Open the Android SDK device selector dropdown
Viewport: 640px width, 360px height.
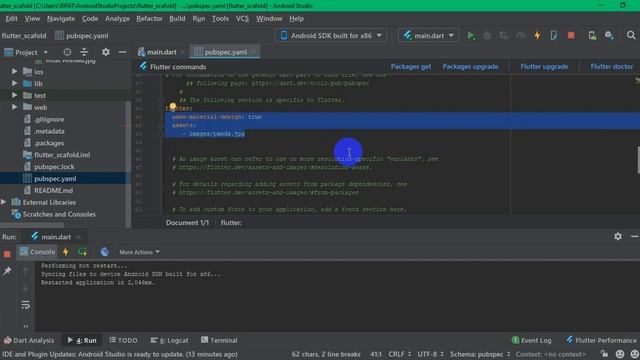[x=331, y=36]
